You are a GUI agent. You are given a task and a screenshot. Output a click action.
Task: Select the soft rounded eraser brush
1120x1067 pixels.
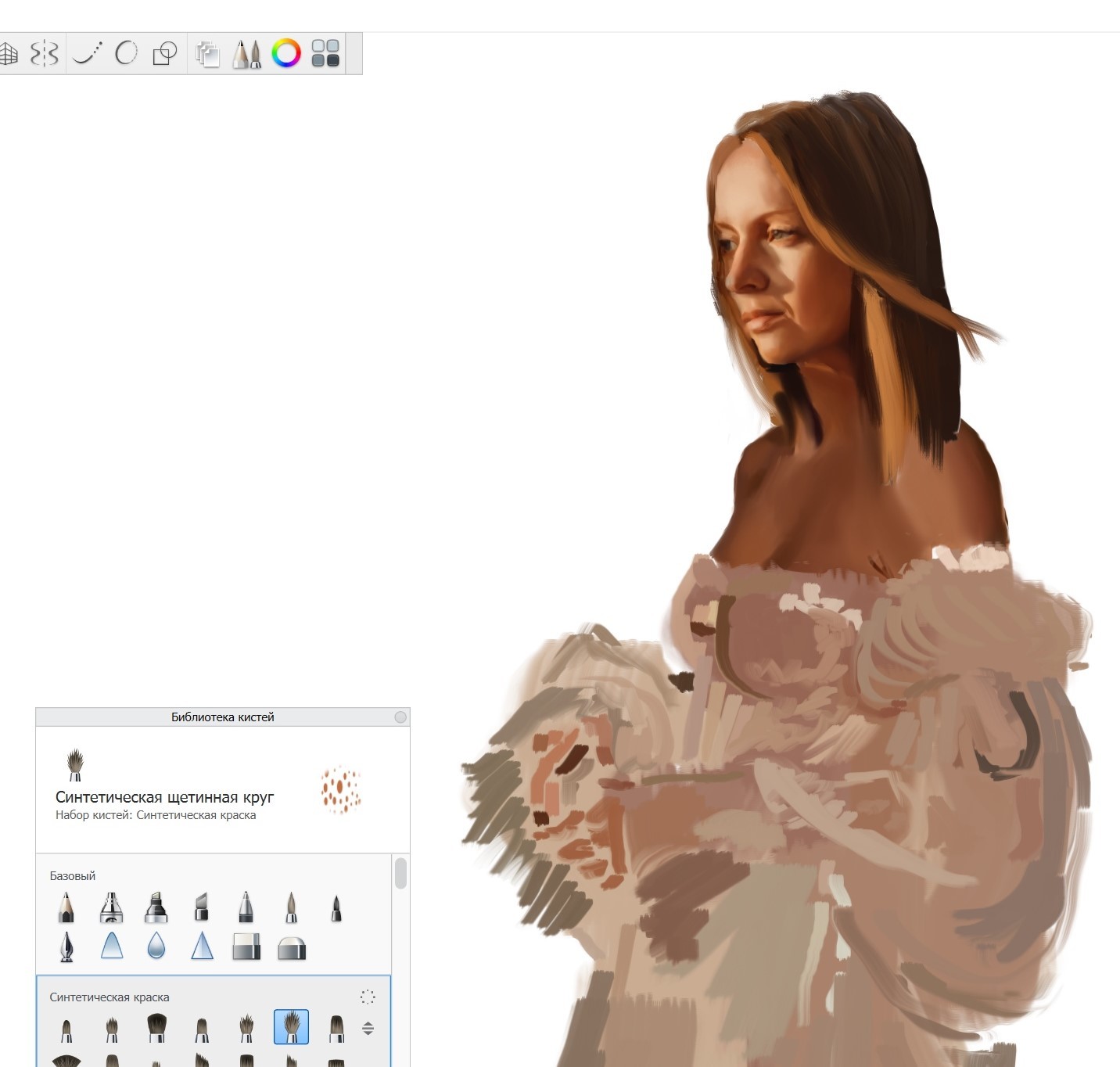(292, 947)
